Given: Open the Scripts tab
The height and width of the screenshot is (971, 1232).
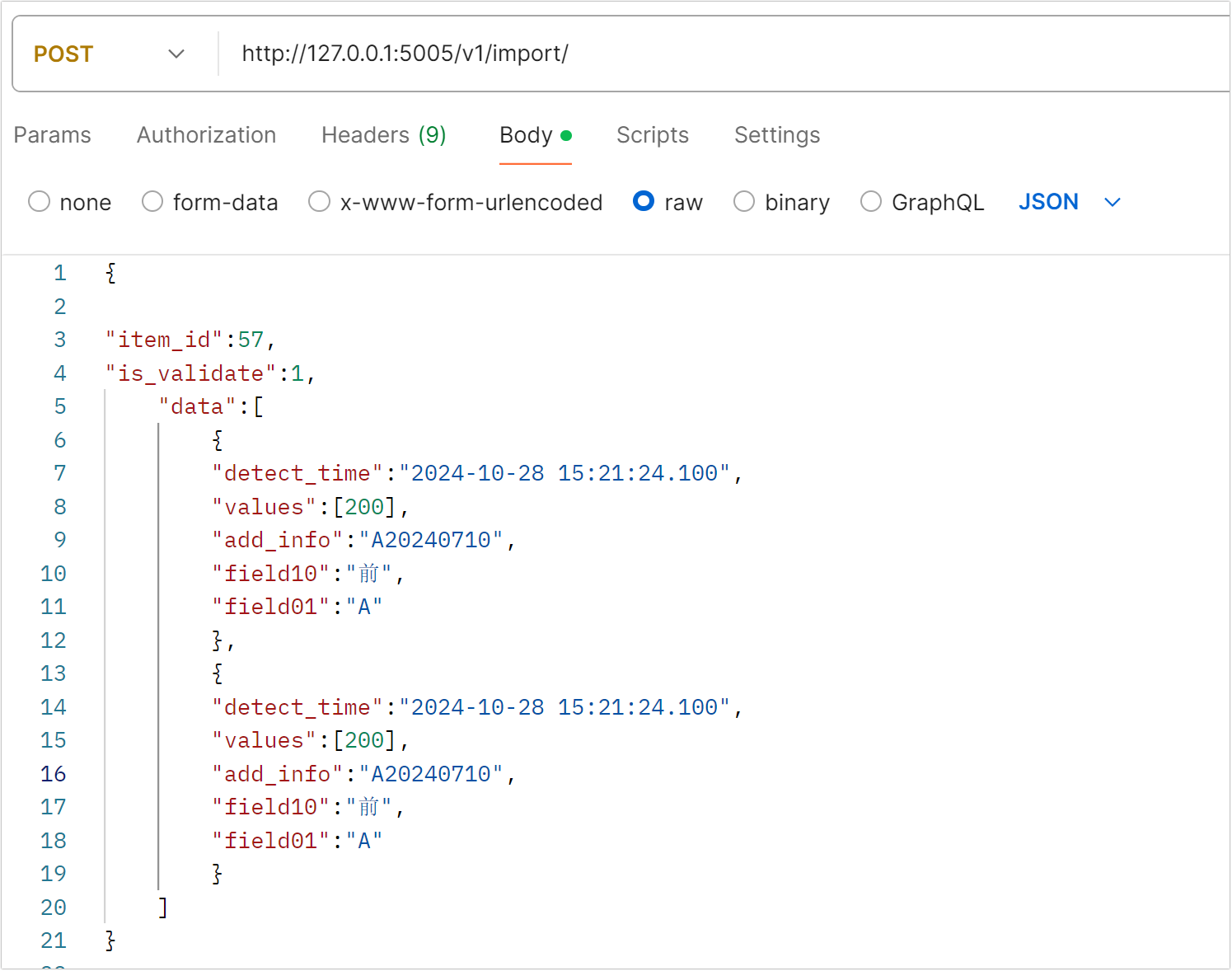Looking at the screenshot, I should pyautogui.click(x=653, y=135).
